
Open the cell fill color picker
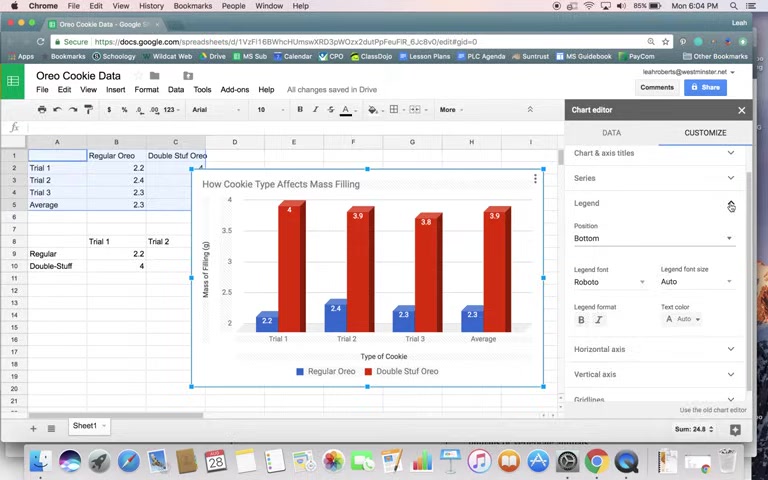pos(373,110)
